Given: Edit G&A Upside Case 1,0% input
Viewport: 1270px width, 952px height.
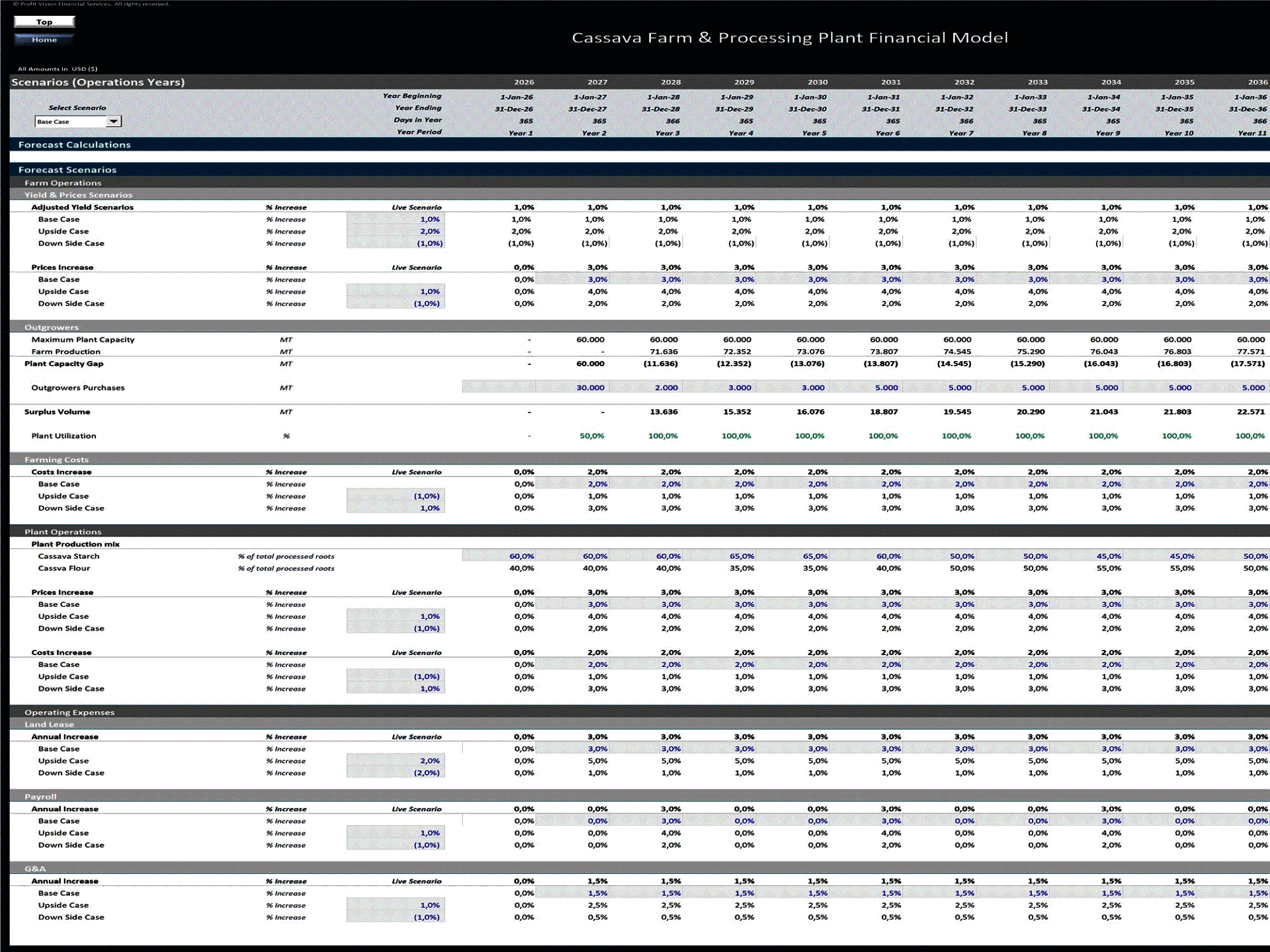Looking at the screenshot, I should click(396, 906).
